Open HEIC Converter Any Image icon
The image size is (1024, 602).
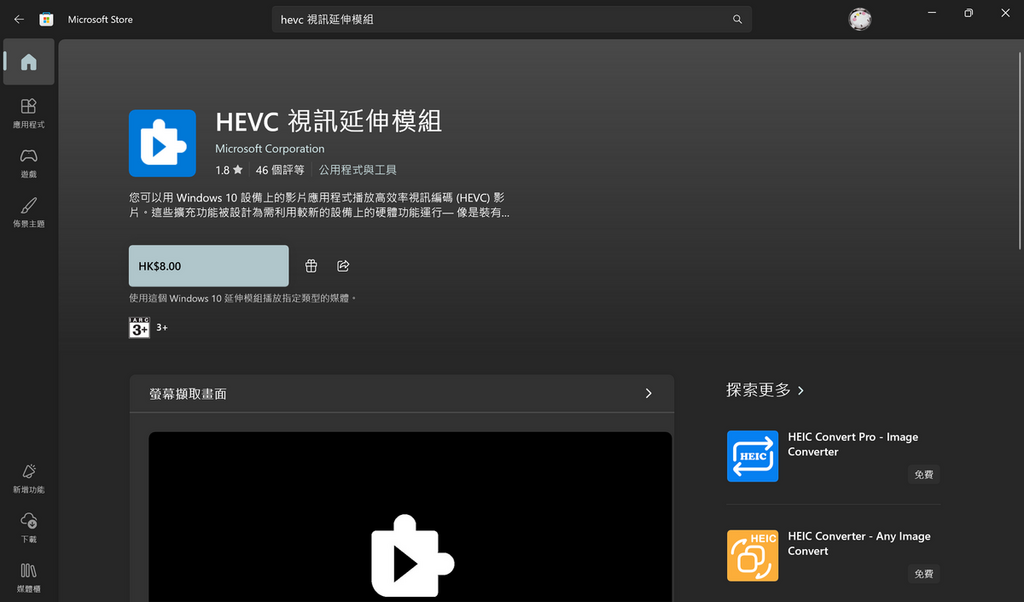tap(752, 555)
